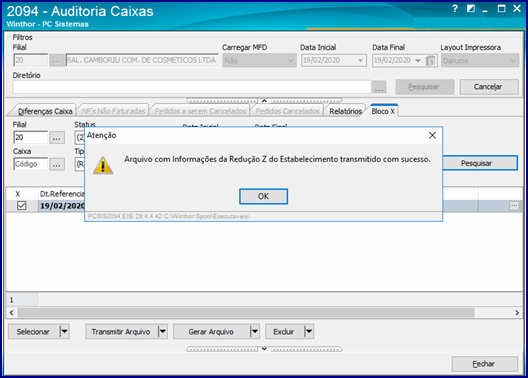
Task: Click the Caixa Código input field
Action: click(x=31, y=165)
